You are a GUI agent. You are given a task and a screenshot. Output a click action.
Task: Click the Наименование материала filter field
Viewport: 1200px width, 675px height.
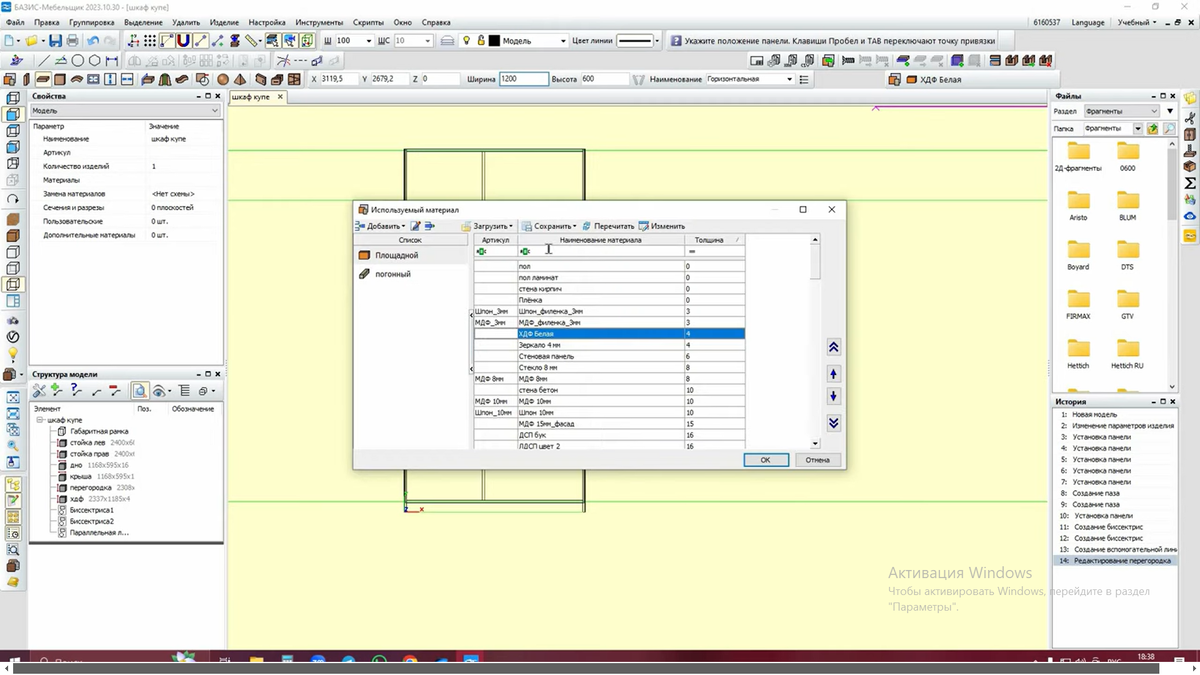tap(600, 251)
